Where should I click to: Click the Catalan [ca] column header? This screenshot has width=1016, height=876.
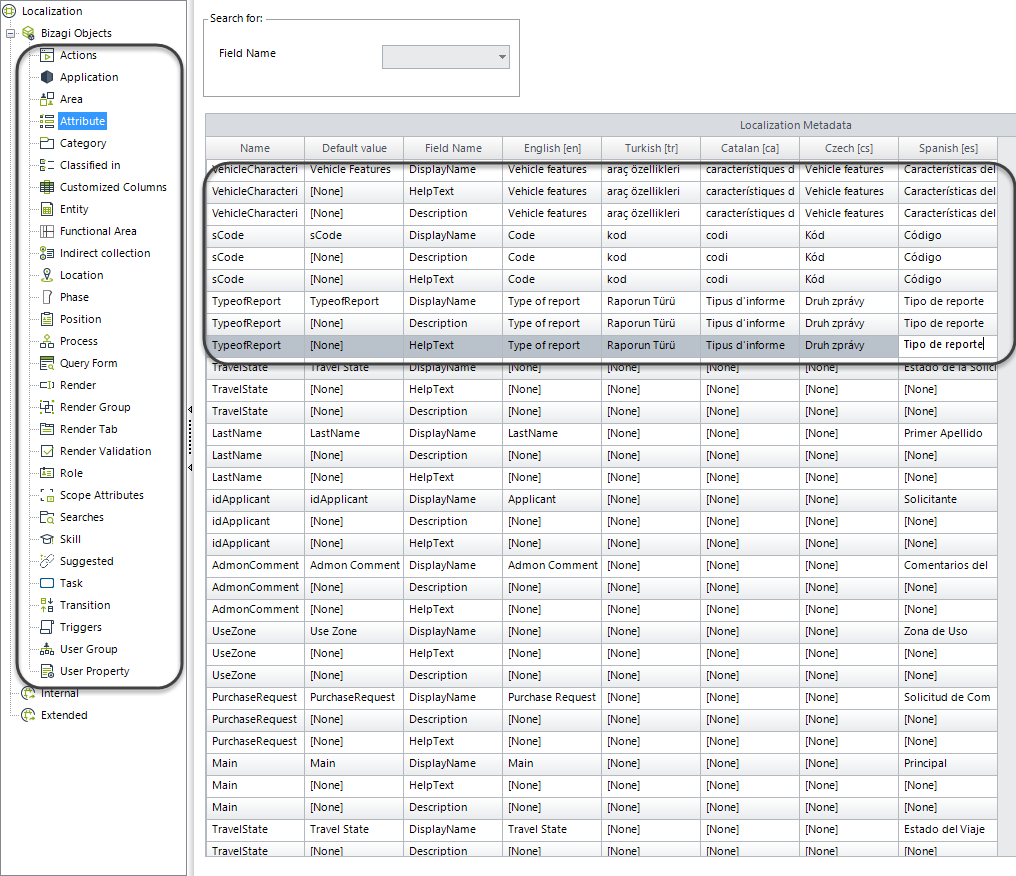click(x=750, y=148)
